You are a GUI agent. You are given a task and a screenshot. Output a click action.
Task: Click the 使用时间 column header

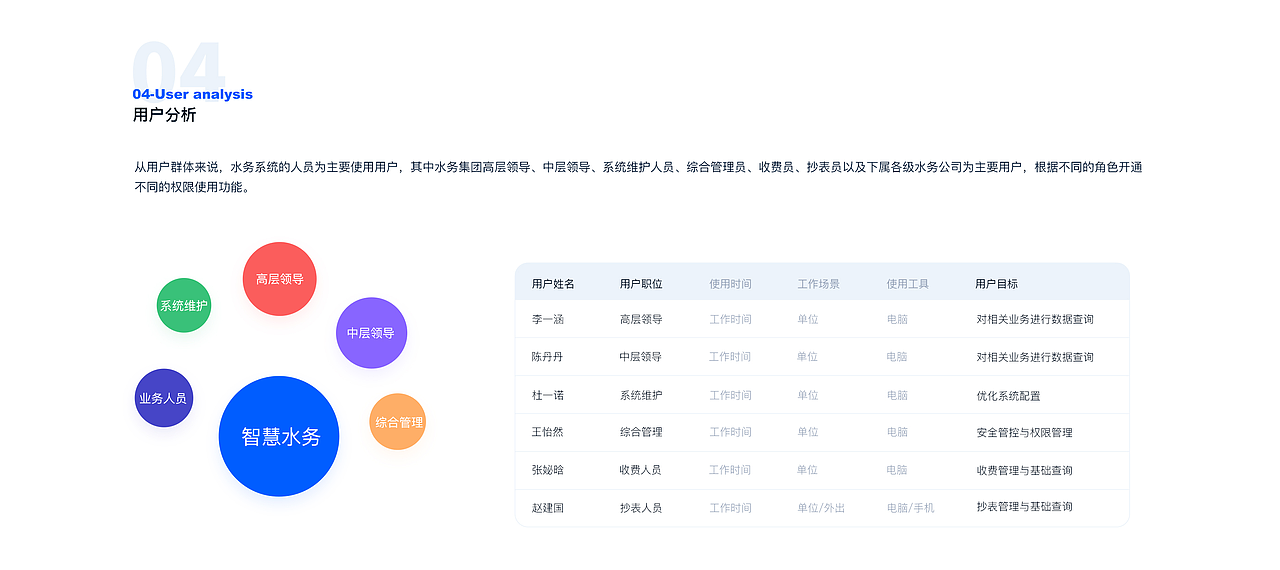[x=730, y=284]
